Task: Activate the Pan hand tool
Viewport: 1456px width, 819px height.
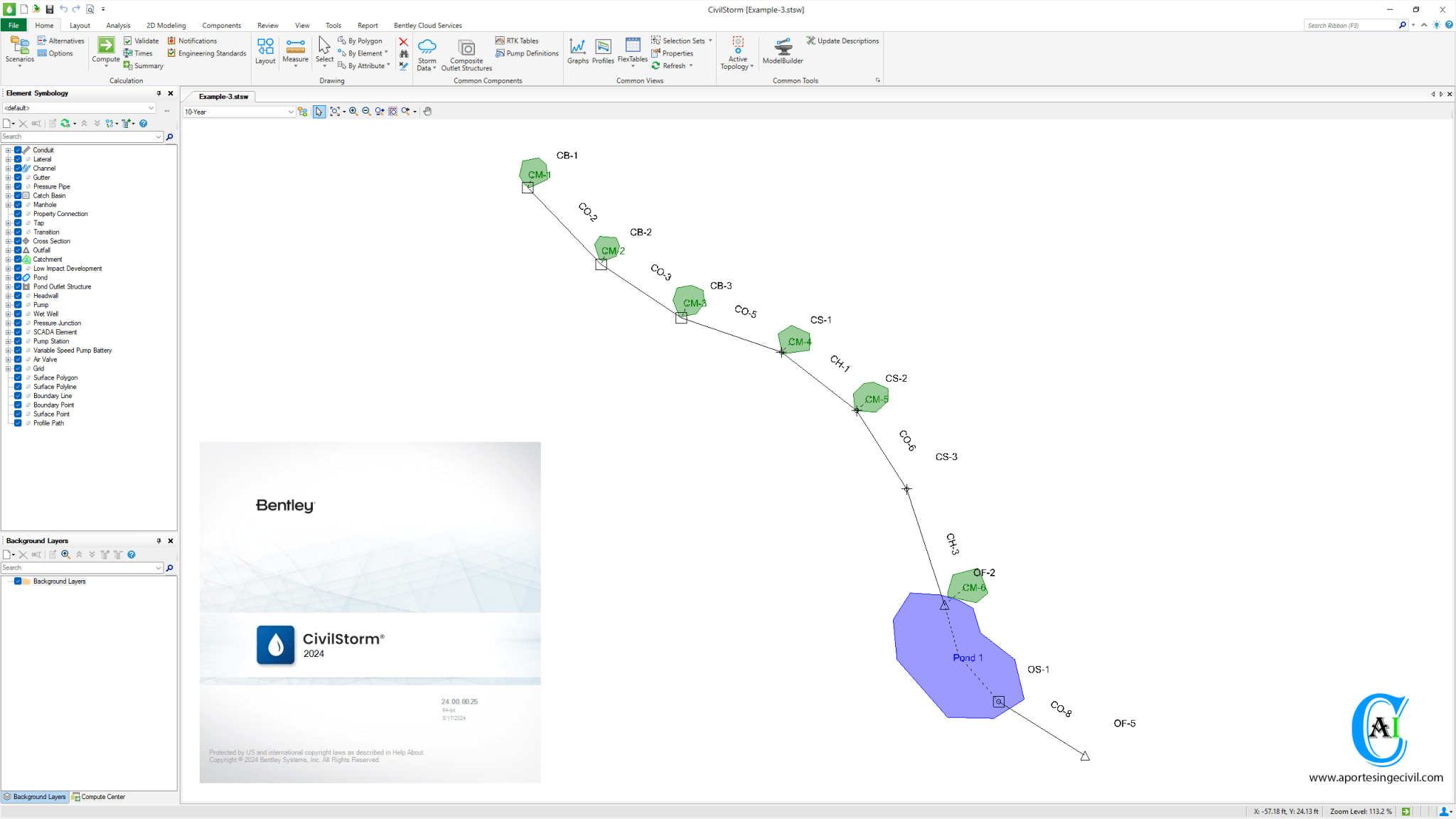Action: click(427, 112)
